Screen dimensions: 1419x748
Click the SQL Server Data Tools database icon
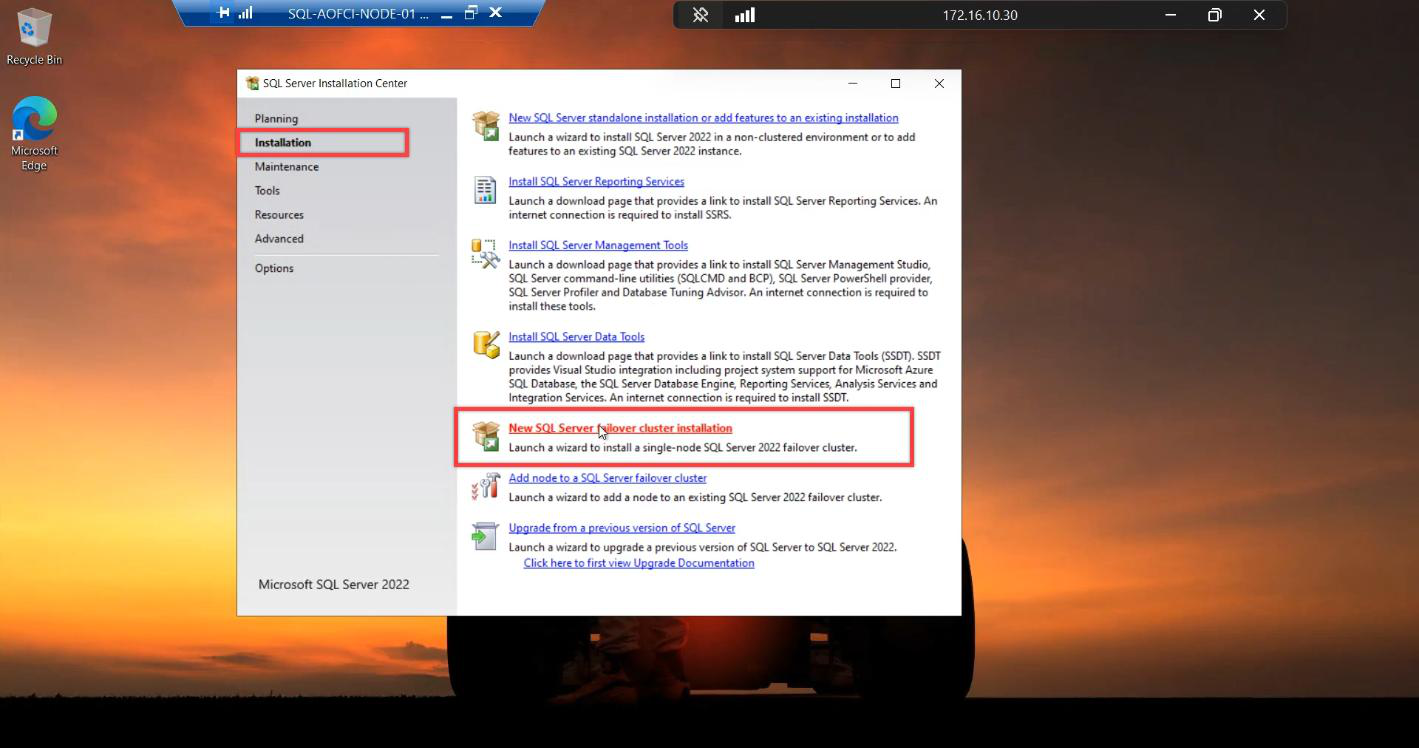tap(486, 344)
